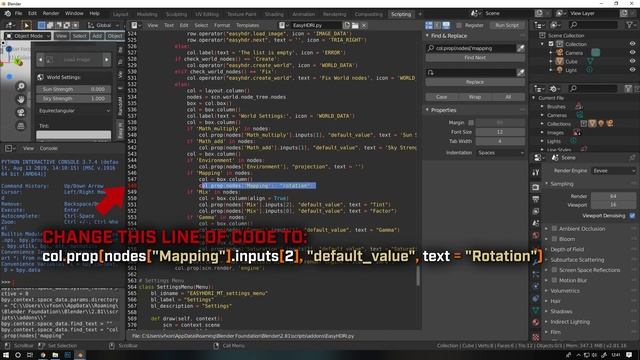The height and width of the screenshot is (360, 640).
Task: Toggle line numbers display icon in text editor
Action: 429,25
